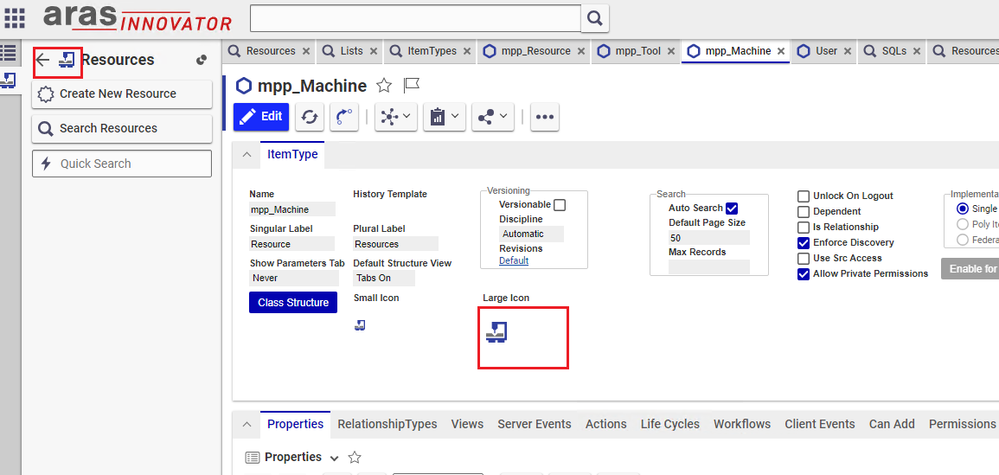999x475 pixels.
Task: Click the Default revisions link
Action: pos(513,261)
